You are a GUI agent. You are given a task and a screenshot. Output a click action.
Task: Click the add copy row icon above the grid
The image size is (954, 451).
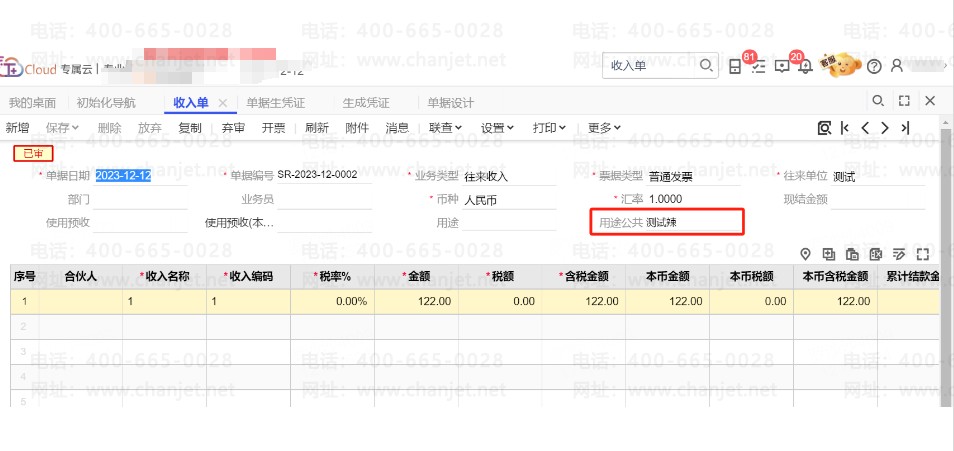829,254
